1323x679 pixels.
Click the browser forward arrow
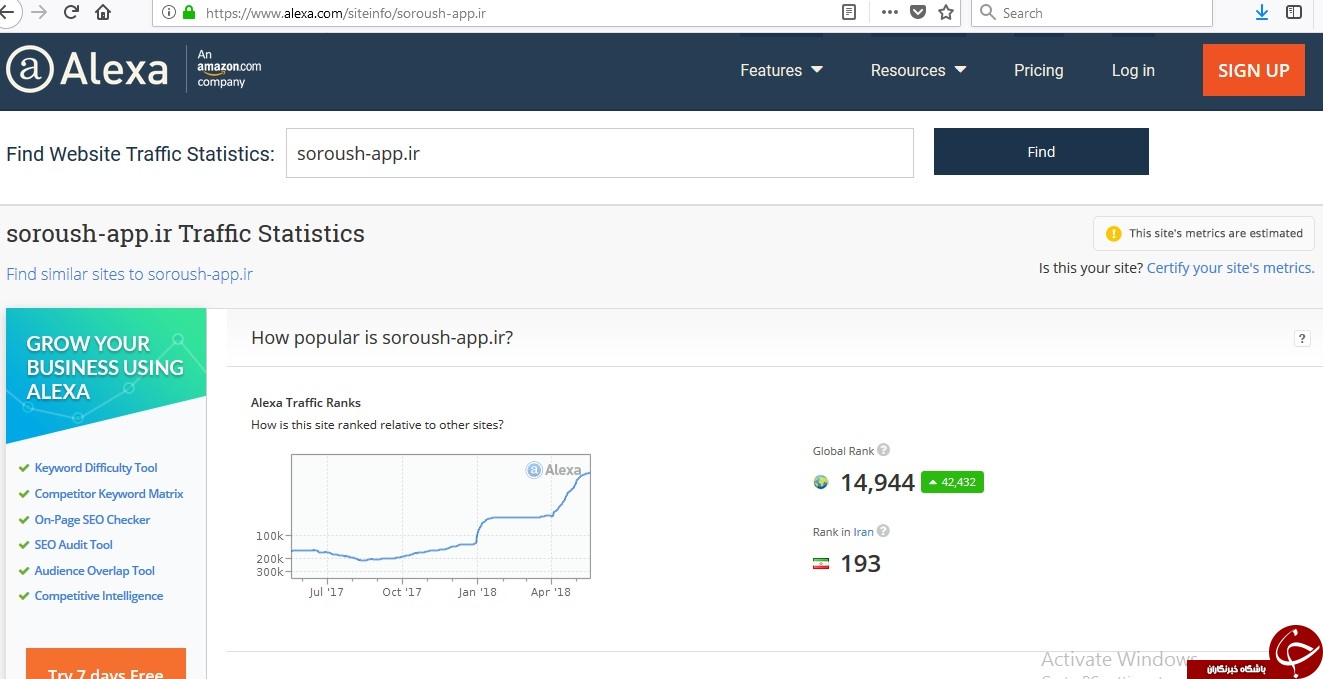click(x=39, y=12)
